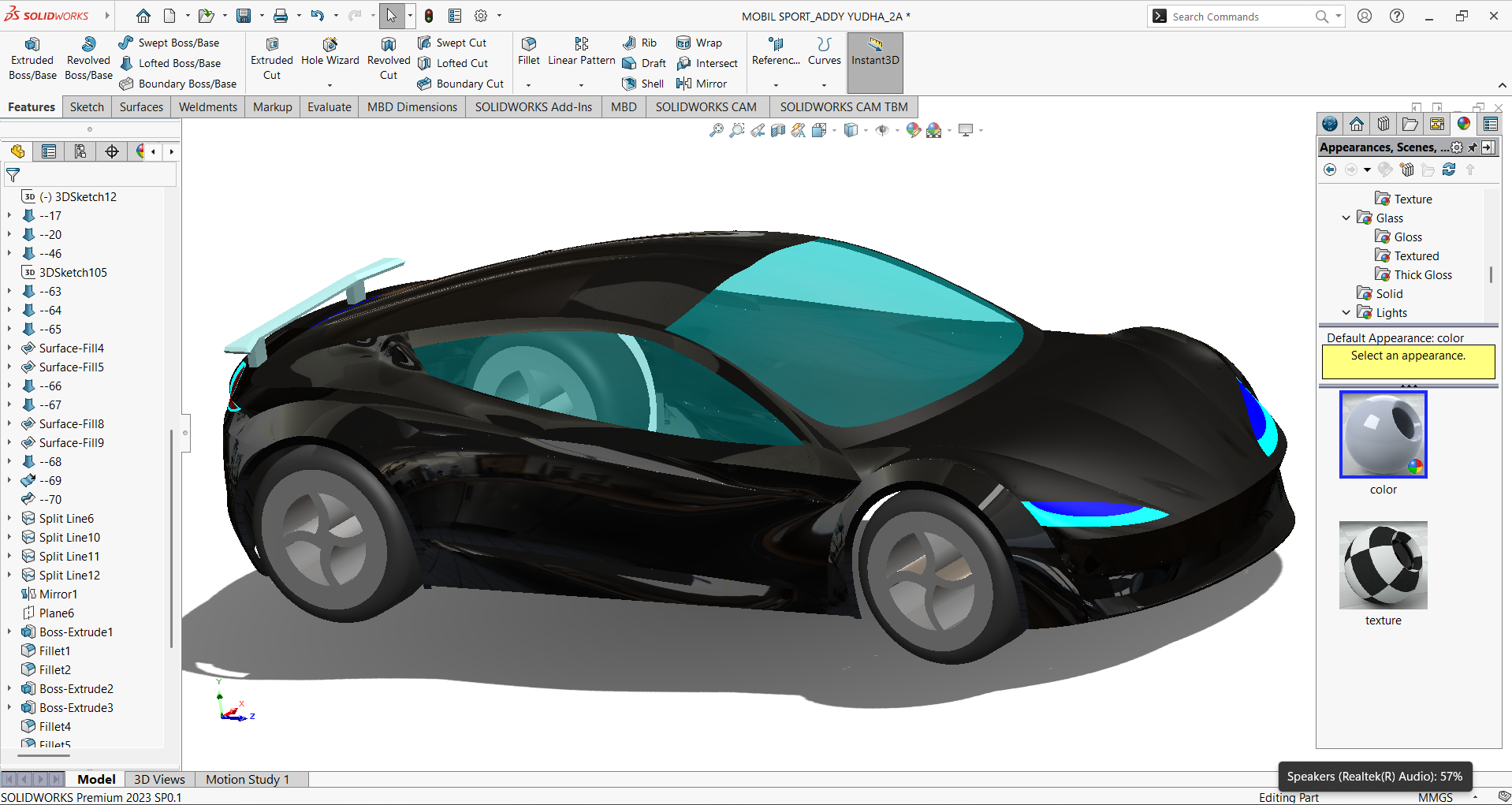Select the color appearance swatch
The image size is (1512, 805).
[x=1383, y=434]
